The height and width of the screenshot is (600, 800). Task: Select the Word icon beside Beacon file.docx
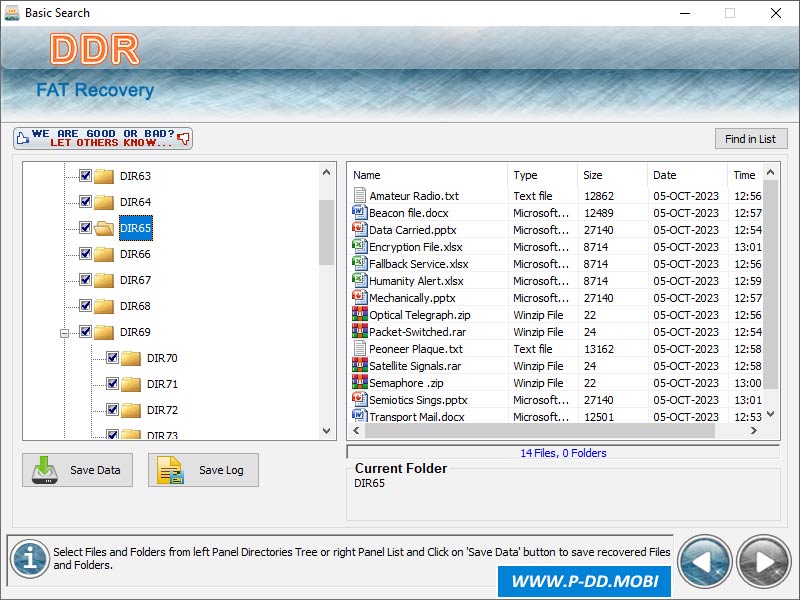358,212
